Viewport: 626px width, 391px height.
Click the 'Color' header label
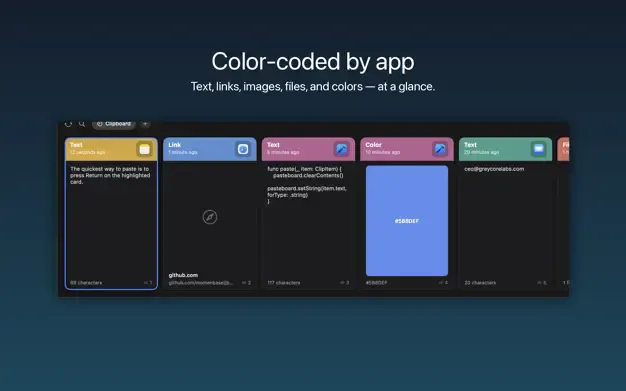click(373, 145)
